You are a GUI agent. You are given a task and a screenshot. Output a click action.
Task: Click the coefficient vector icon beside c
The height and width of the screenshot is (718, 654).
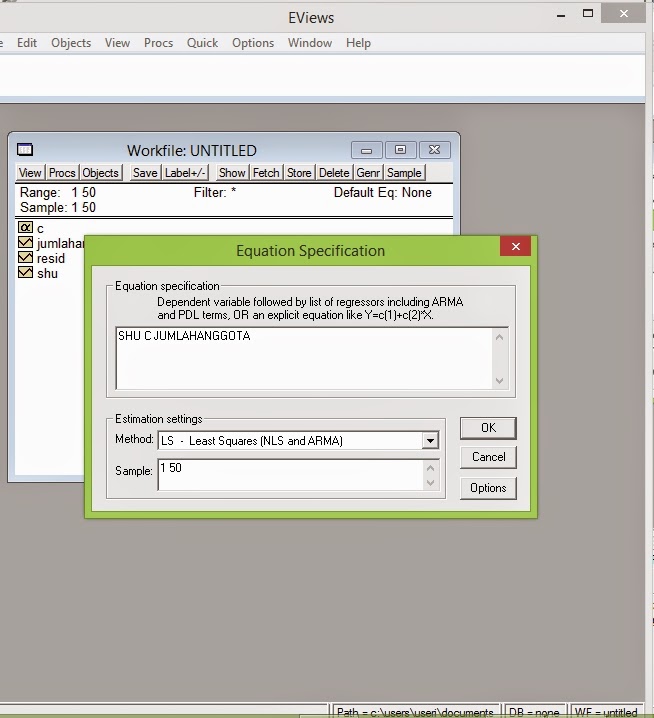click(x=26, y=227)
